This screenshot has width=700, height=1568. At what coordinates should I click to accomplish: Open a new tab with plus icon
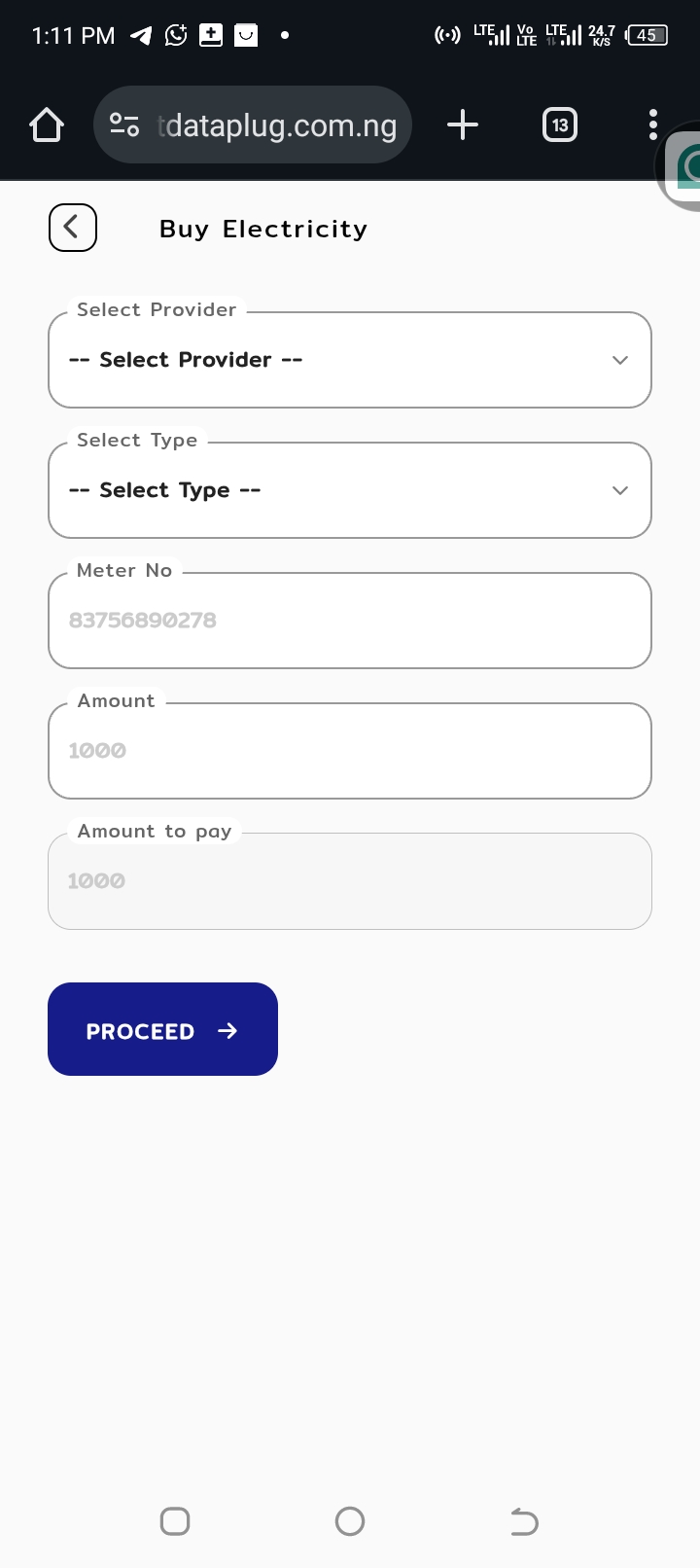(463, 125)
